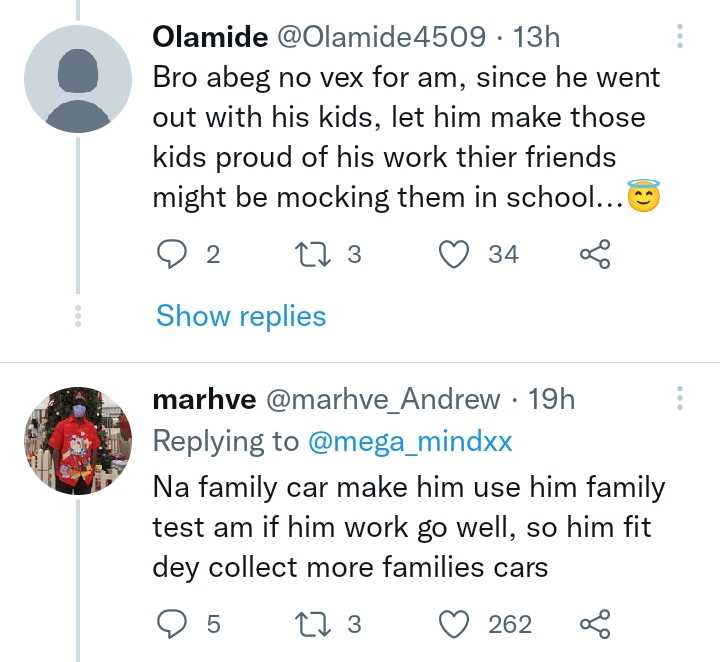This screenshot has width=720, height=662.
Task: Like Olamide's tweet with 34 likes
Action: (x=456, y=255)
